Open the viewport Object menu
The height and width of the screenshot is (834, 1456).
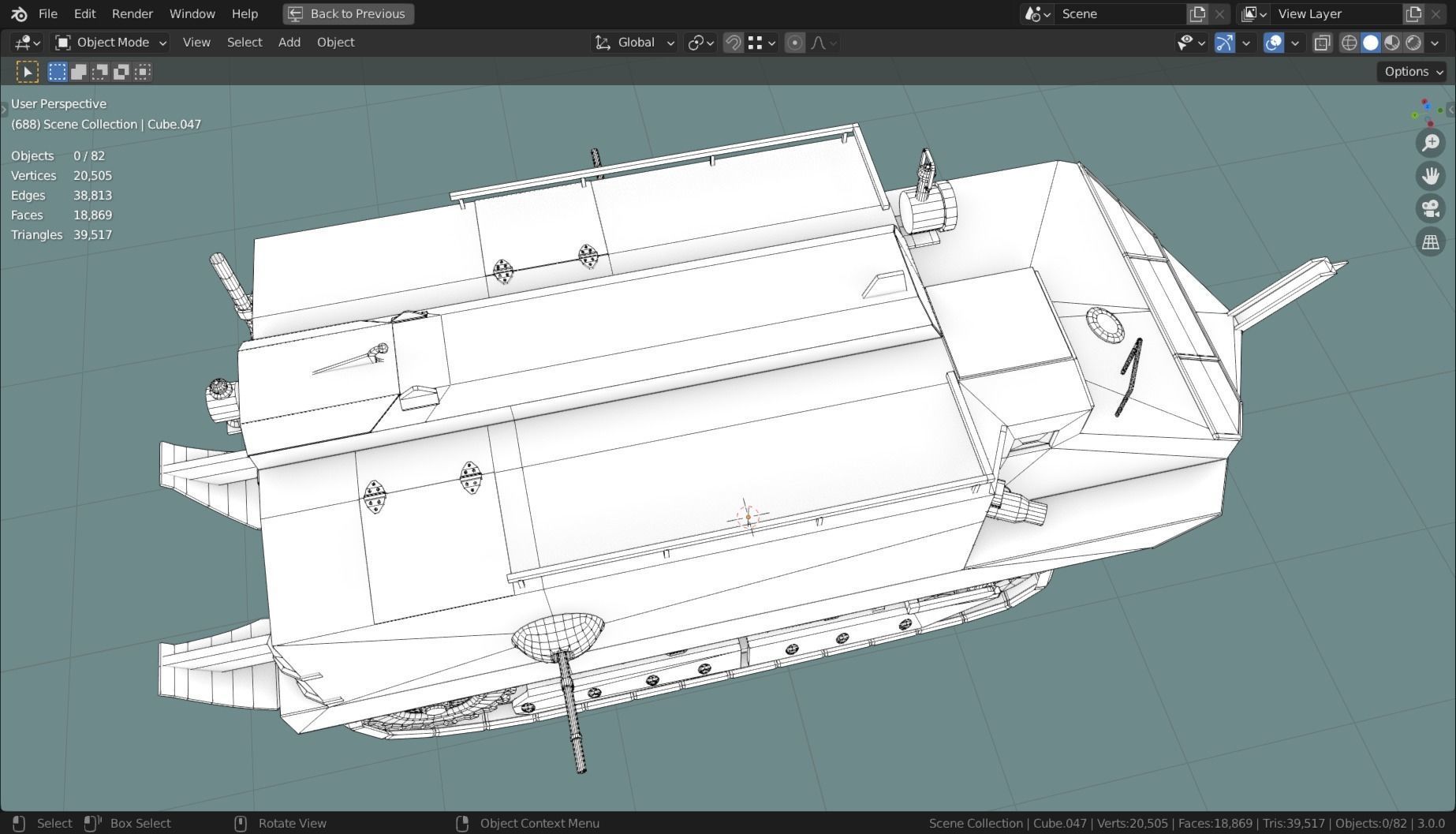[x=336, y=43]
